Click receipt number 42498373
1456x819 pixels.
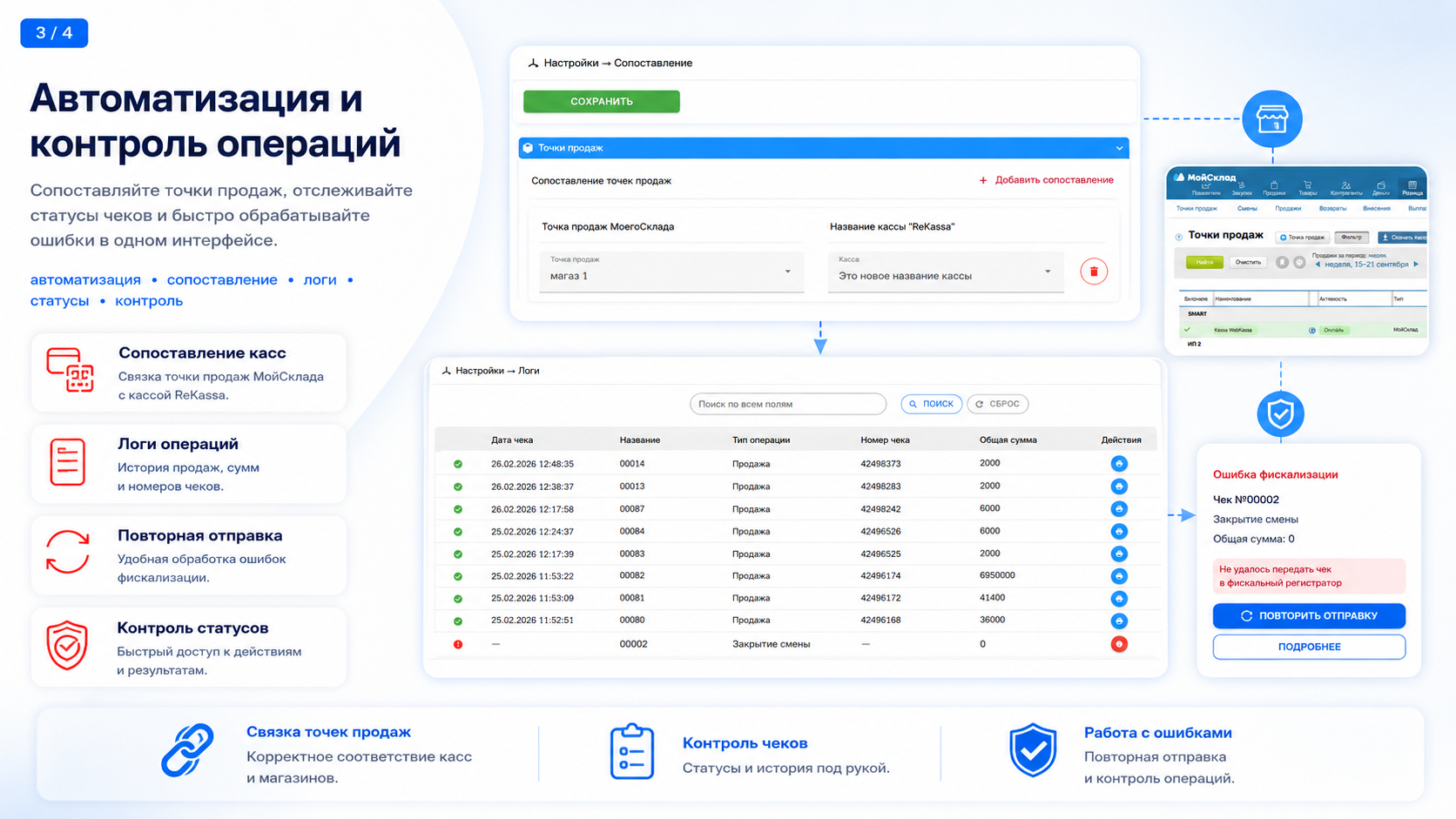880,464
